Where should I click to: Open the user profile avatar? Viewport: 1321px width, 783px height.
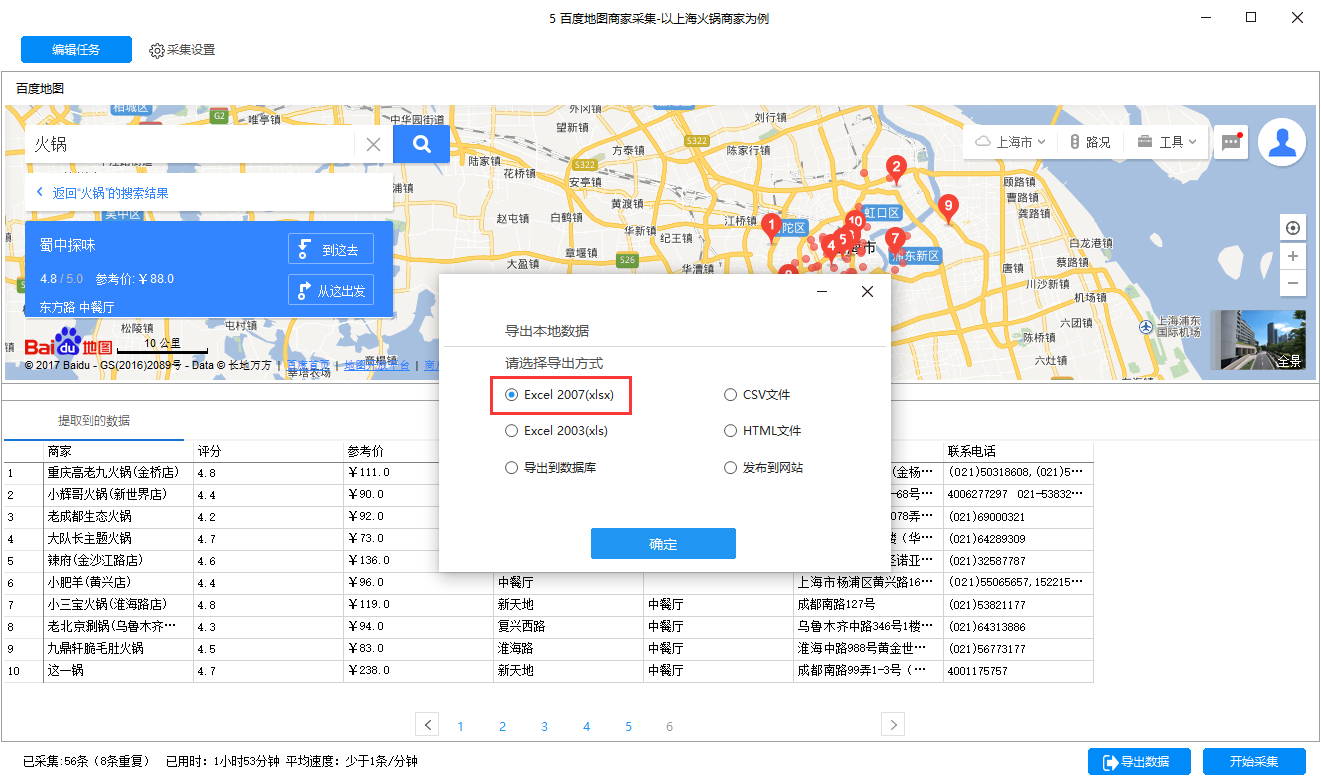1282,142
